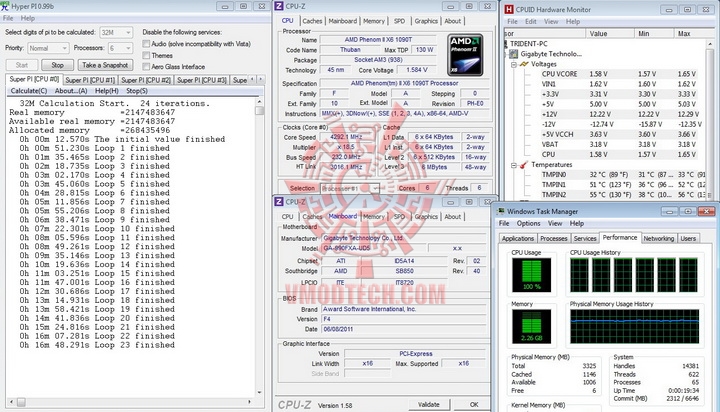720x412 pixels.
Task: Toggle the Audio service checkbox in Hyper PI
Action: pyautogui.click(x=146, y=44)
